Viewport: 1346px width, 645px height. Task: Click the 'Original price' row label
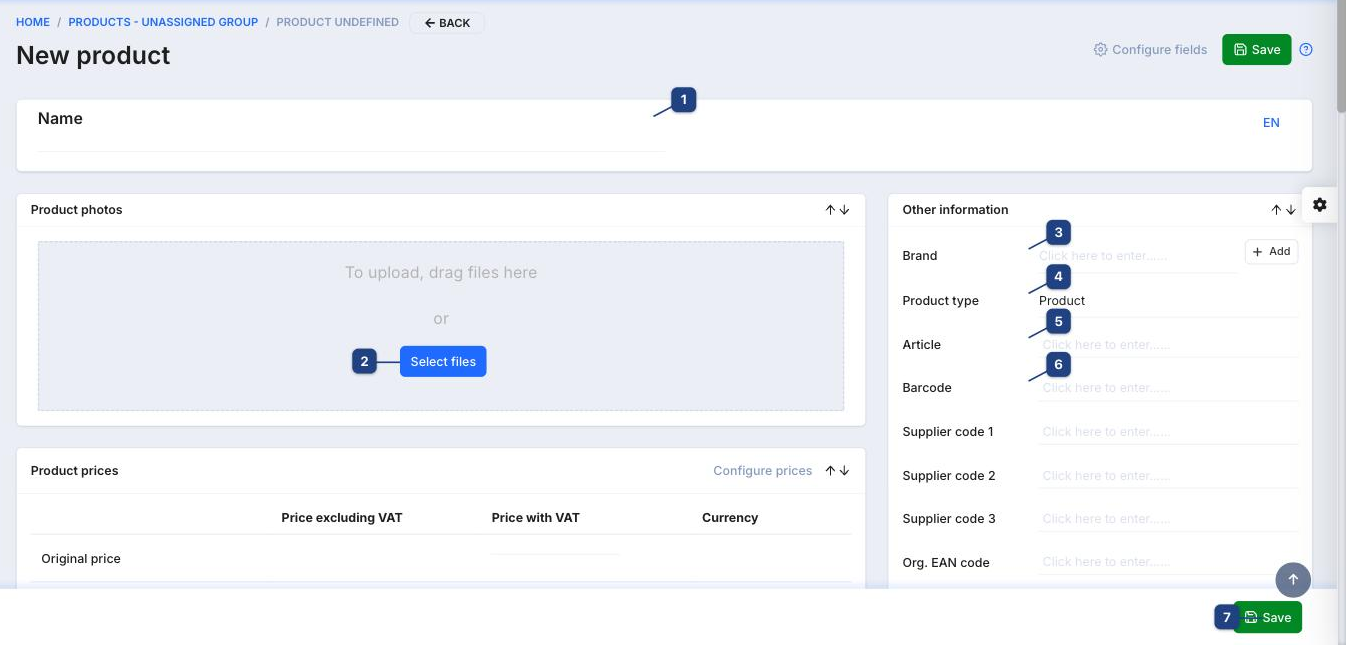pyautogui.click(x=81, y=559)
